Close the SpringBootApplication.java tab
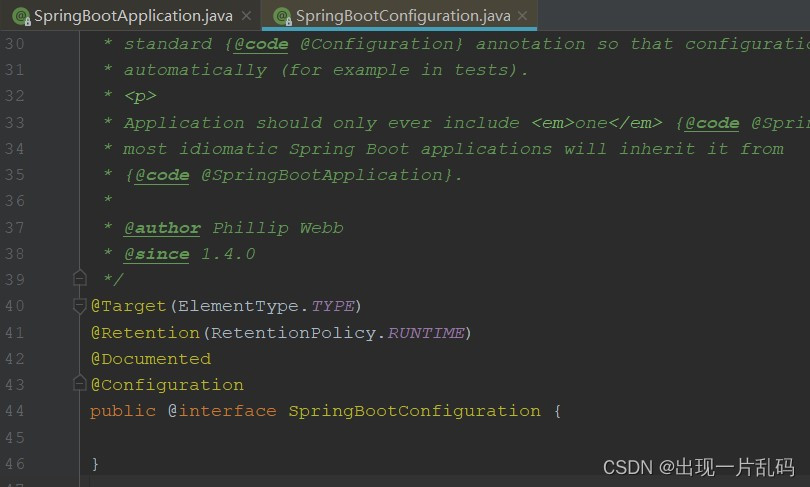The image size is (810, 487). point(247,16)
